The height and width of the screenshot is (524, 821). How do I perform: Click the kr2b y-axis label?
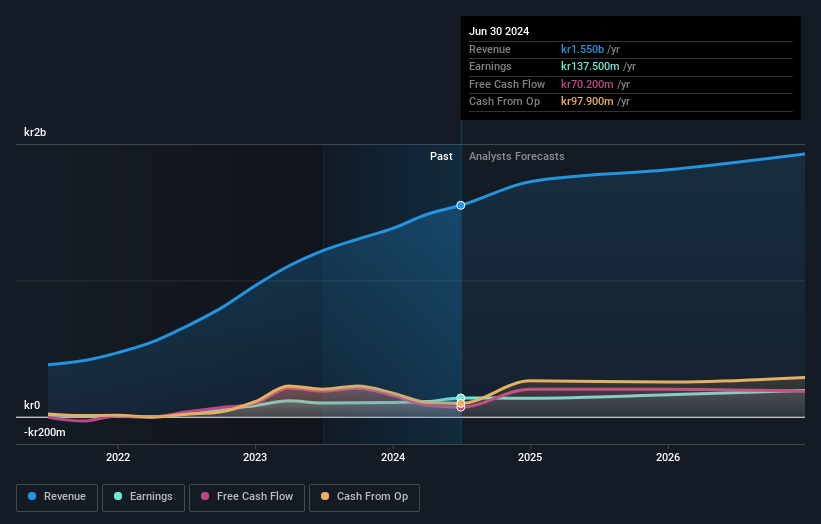coord(35,132)
